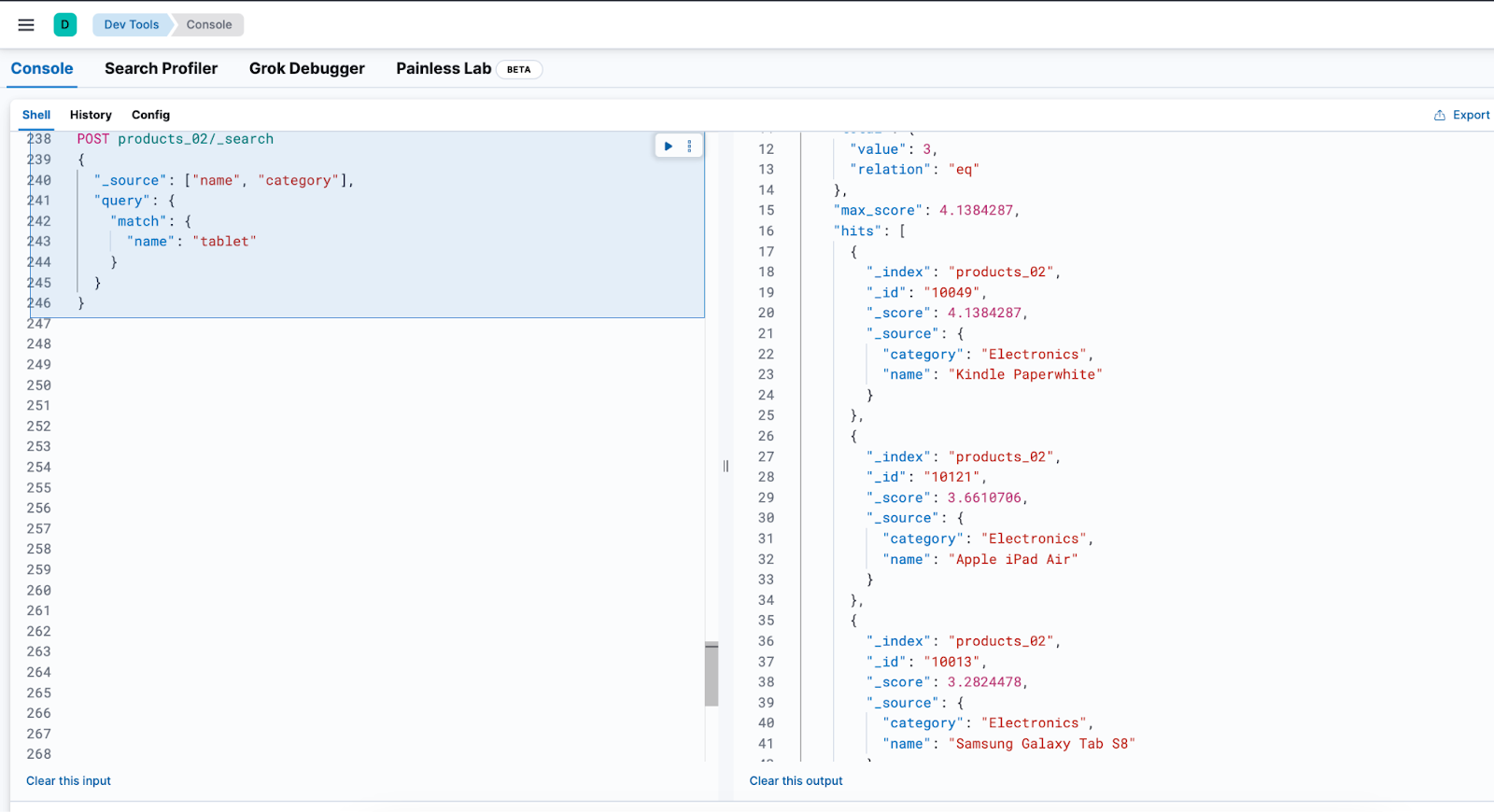Click Clear this output link
The image size is (1494, 812).
tap(796, 781)
